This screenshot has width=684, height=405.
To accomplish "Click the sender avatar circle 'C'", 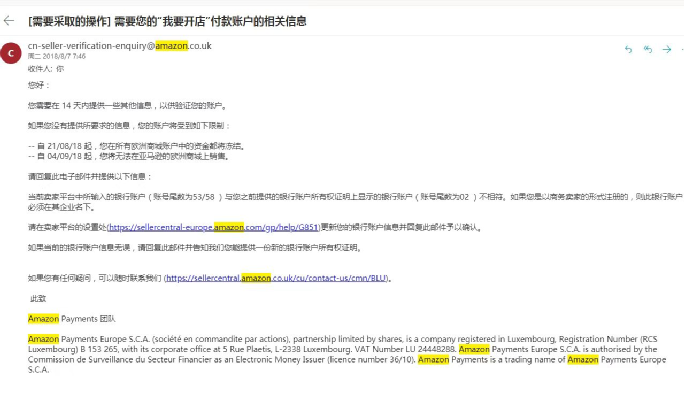I will tap(11, 53).
